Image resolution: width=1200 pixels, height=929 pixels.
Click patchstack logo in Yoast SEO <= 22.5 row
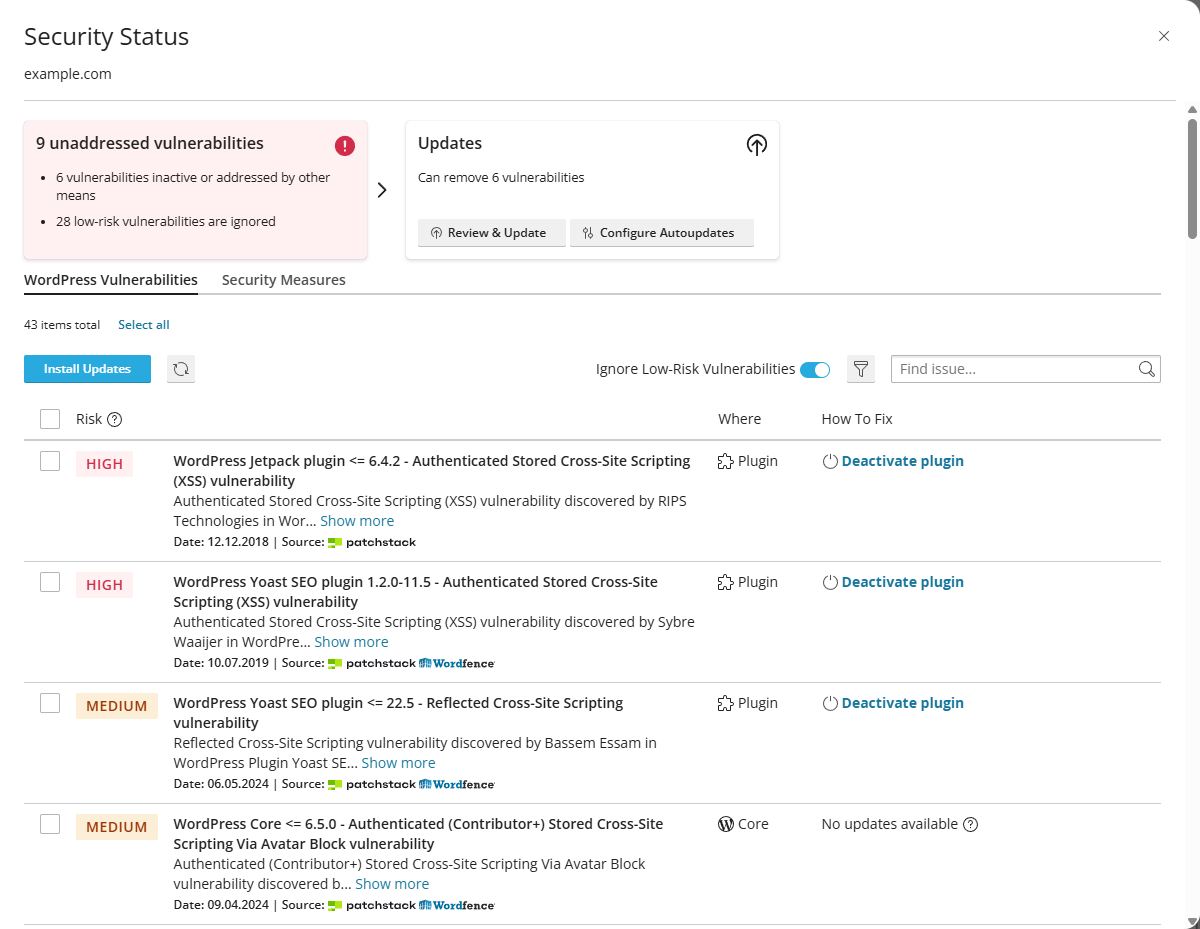372,784
